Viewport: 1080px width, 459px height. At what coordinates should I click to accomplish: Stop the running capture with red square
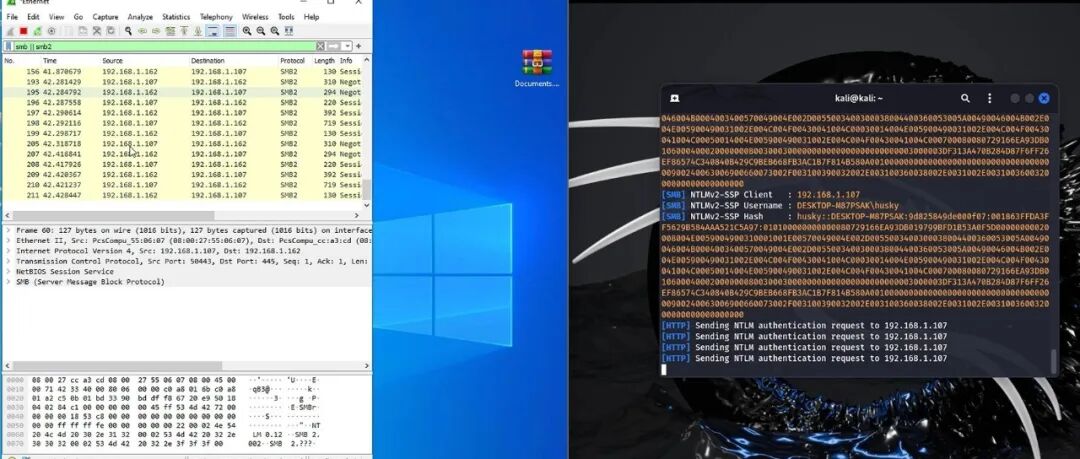(23, 31)
